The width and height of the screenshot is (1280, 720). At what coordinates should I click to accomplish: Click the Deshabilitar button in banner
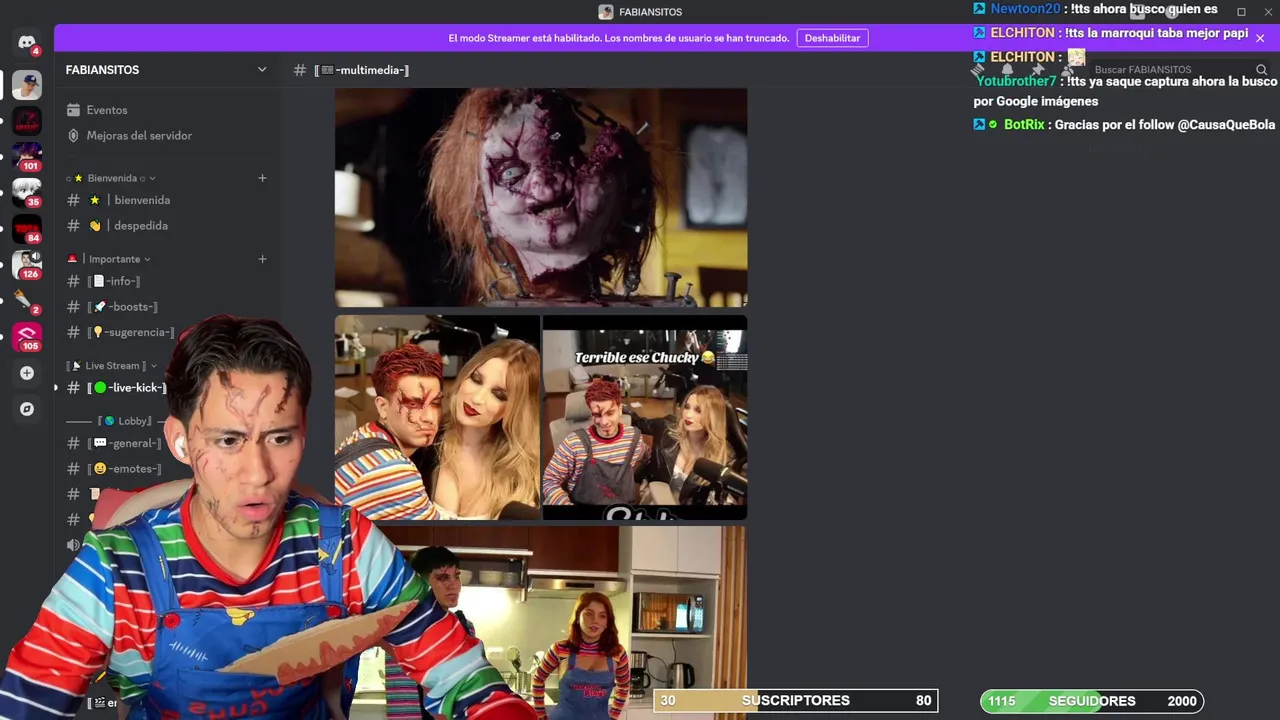[x=832, y=38]
